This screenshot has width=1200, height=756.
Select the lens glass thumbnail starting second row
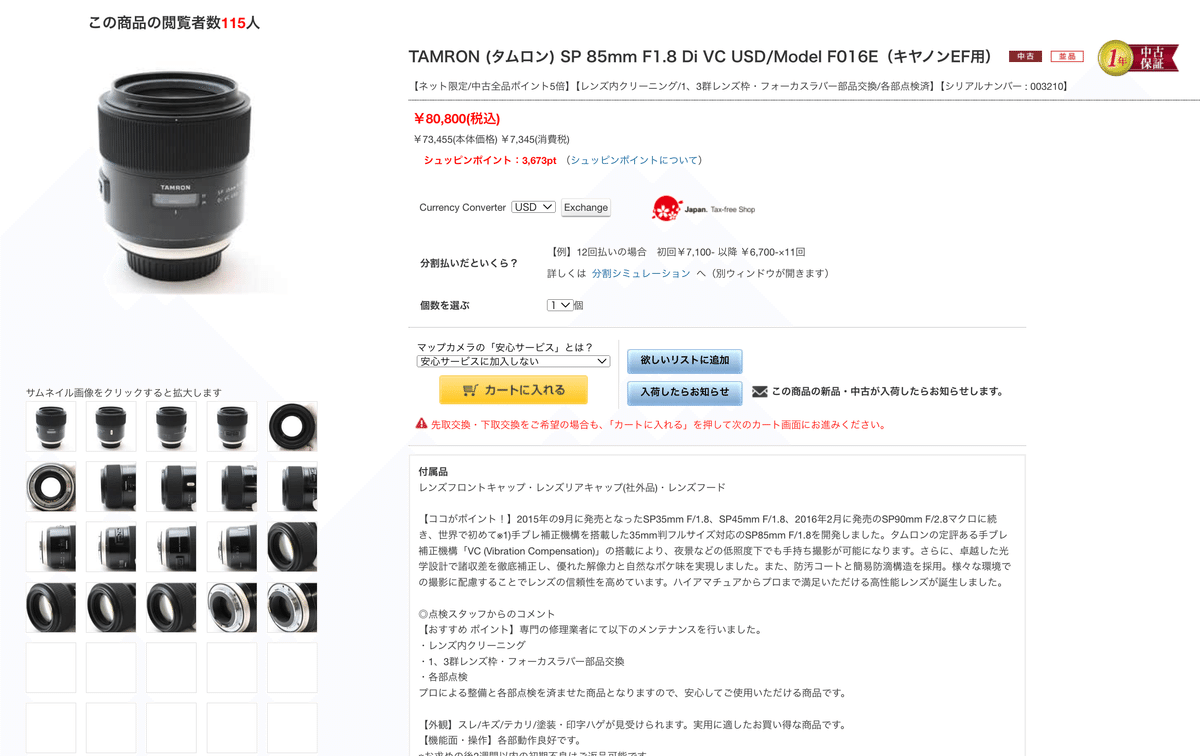[x=51, y=487]
